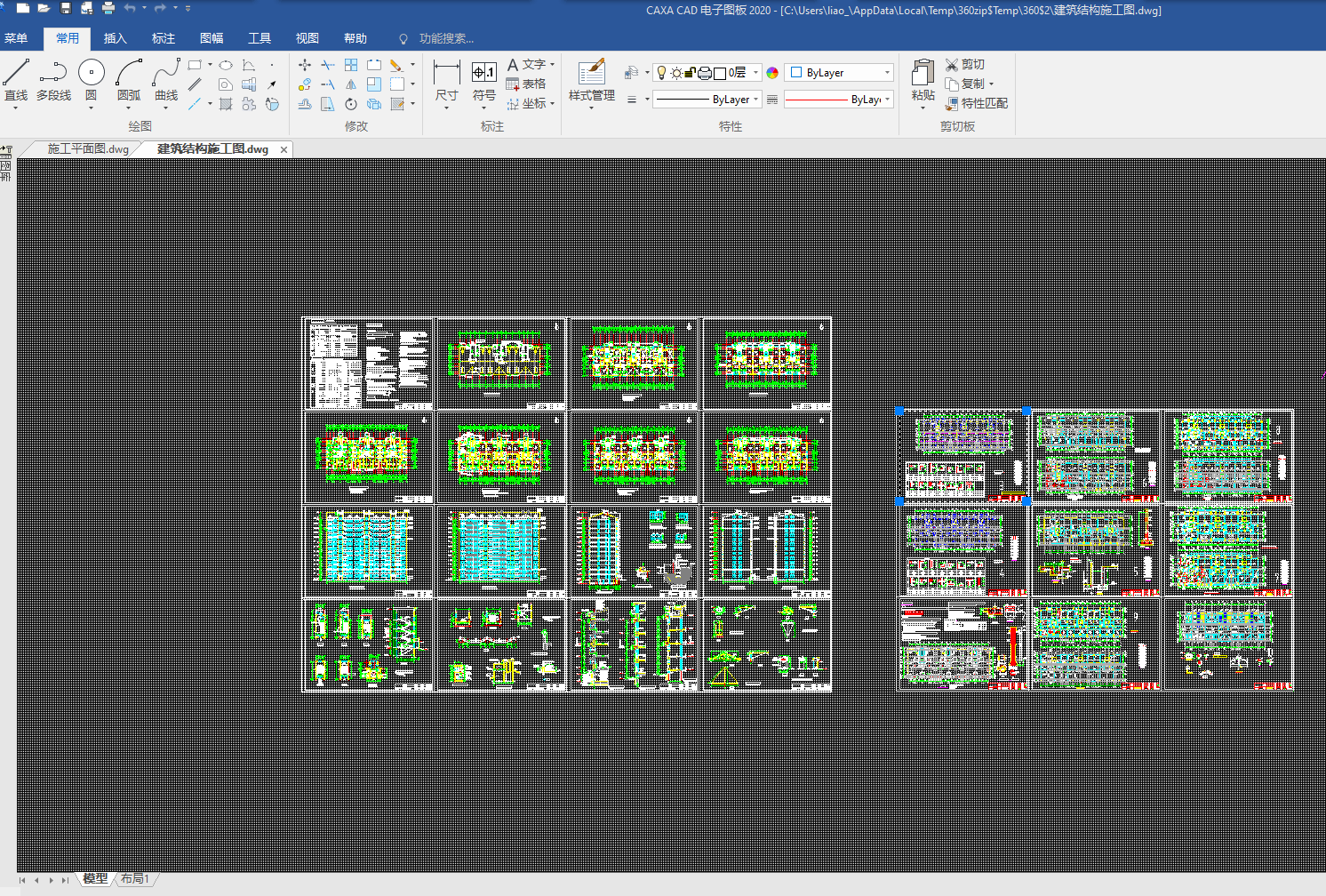Screen dimensions: 1326x896
Task: Undo the last action
Action: click(x=131, y=8)
